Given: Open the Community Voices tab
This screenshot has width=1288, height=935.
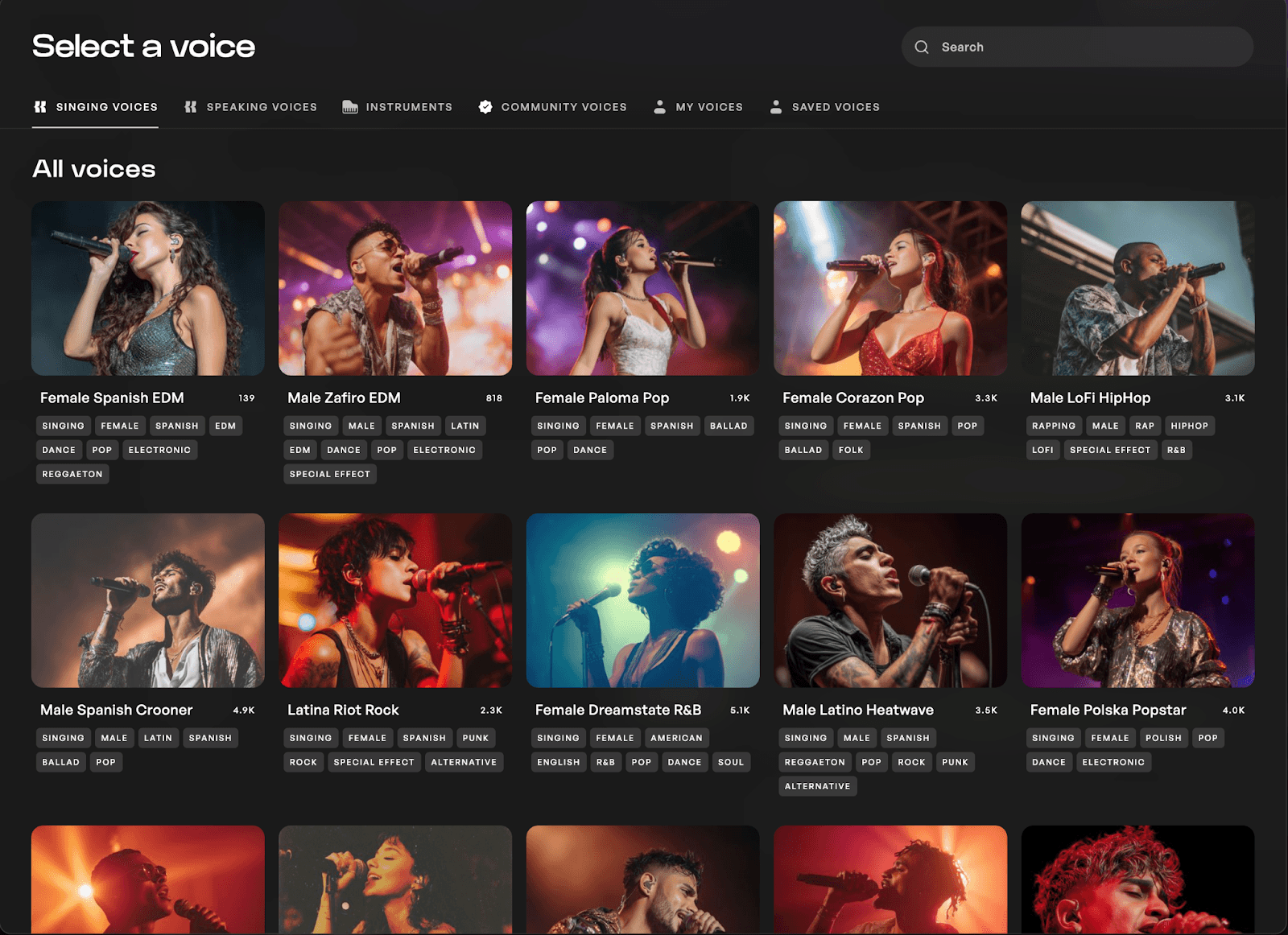Looking at the screenshot, I should click(563, 106).
